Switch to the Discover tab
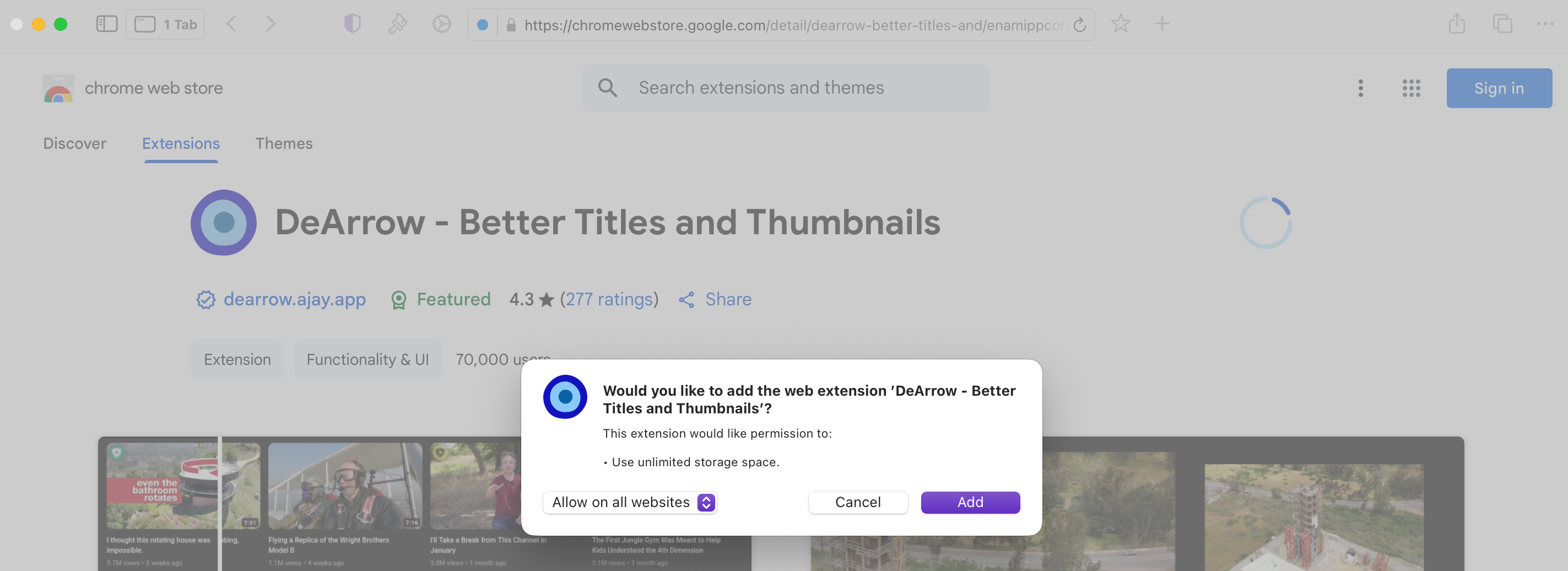The height and width of the screenshot is (571, 1568). click(x=74, y=144)
